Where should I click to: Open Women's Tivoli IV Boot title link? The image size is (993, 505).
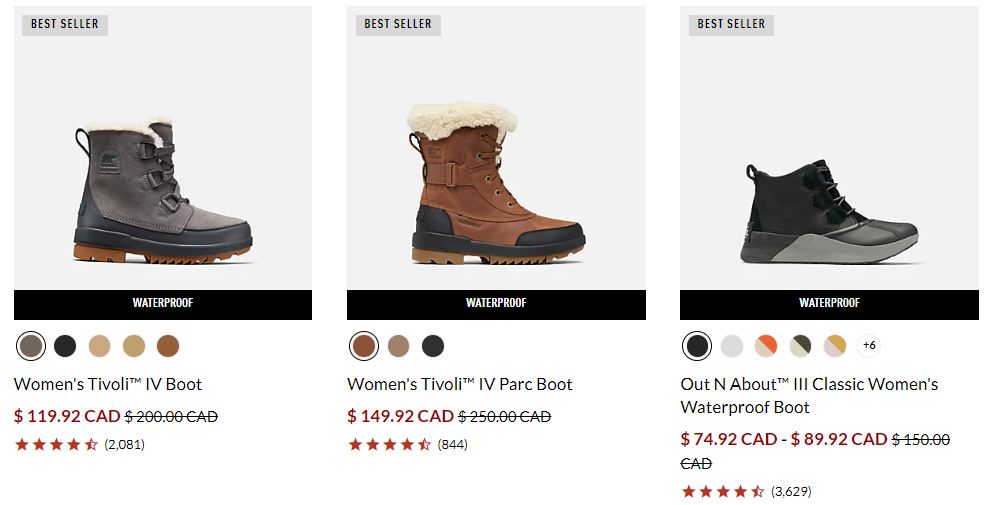coord(108,384)
